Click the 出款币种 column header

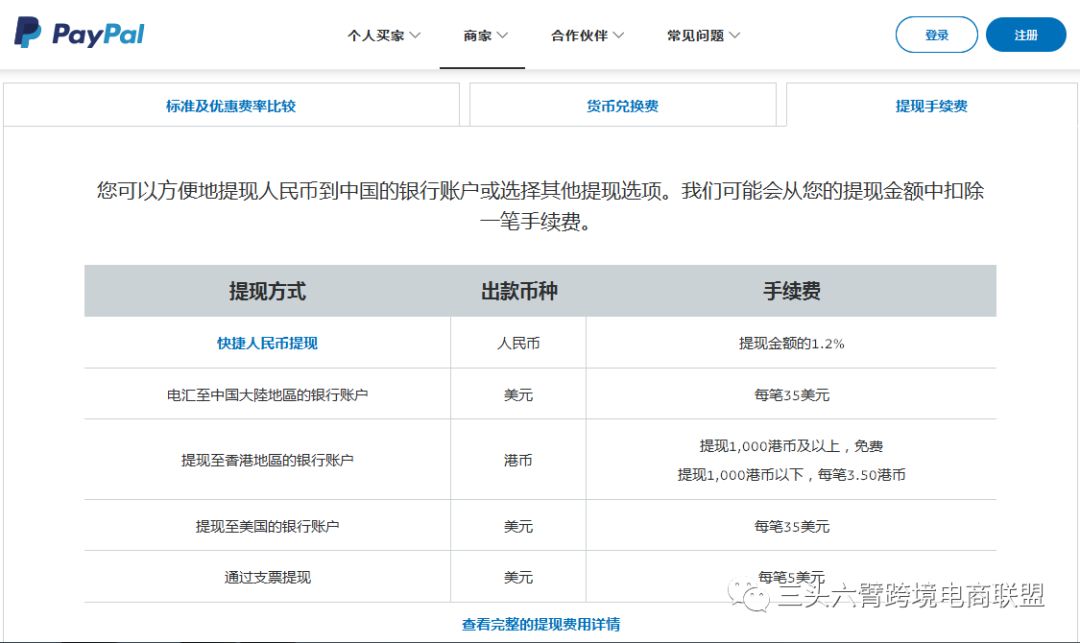coord(519,291)
